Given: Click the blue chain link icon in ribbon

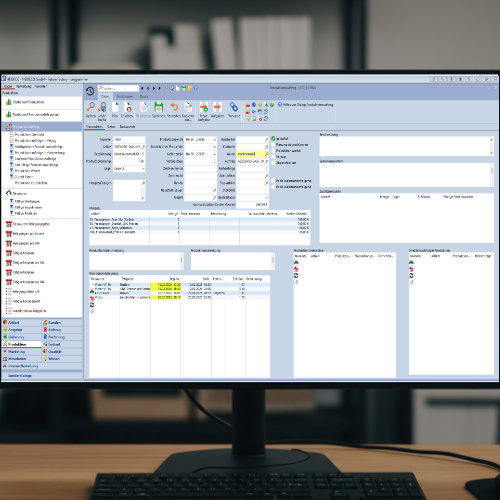Looking at the screenshot, I should point(234,107).
